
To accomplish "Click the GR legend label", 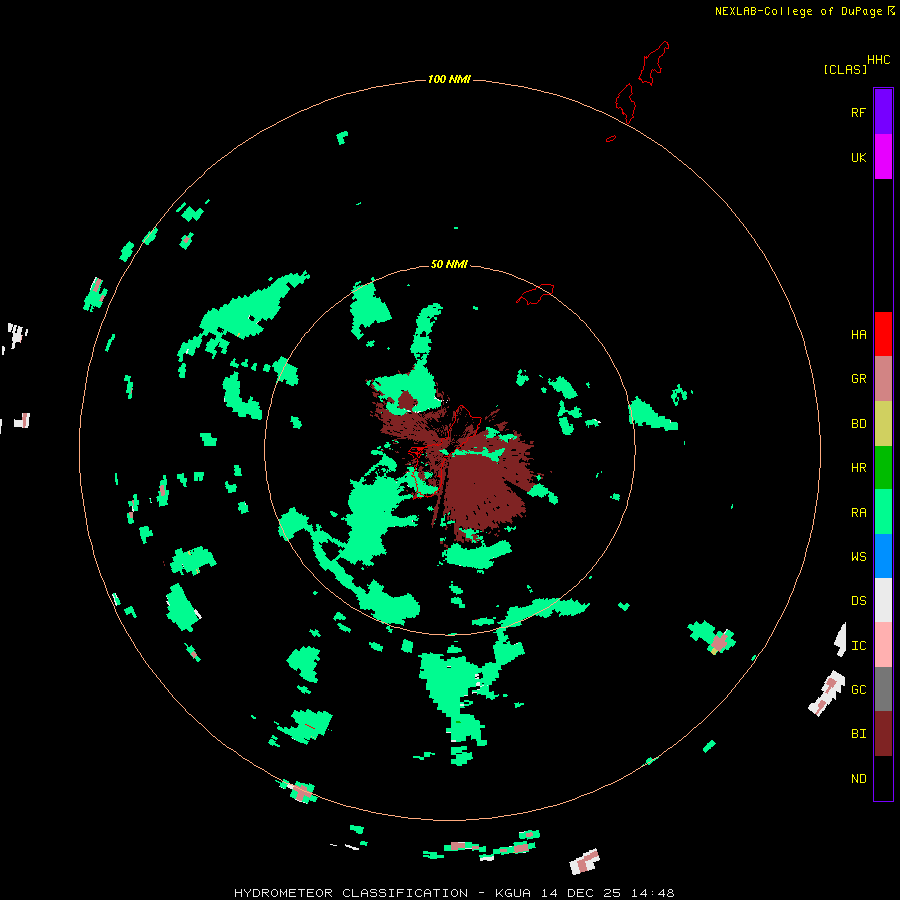I will pyautogui.click(x=858, y=379).
